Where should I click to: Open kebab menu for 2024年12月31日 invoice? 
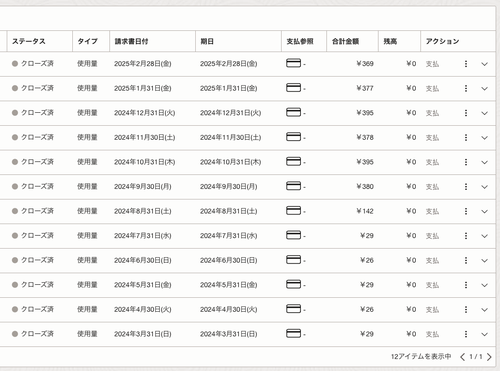tap(466, 113)
